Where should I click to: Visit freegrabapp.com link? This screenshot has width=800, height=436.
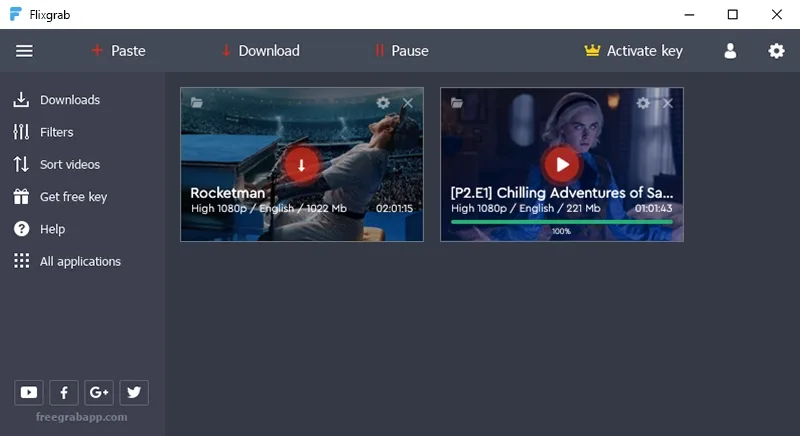click(82, 417)
